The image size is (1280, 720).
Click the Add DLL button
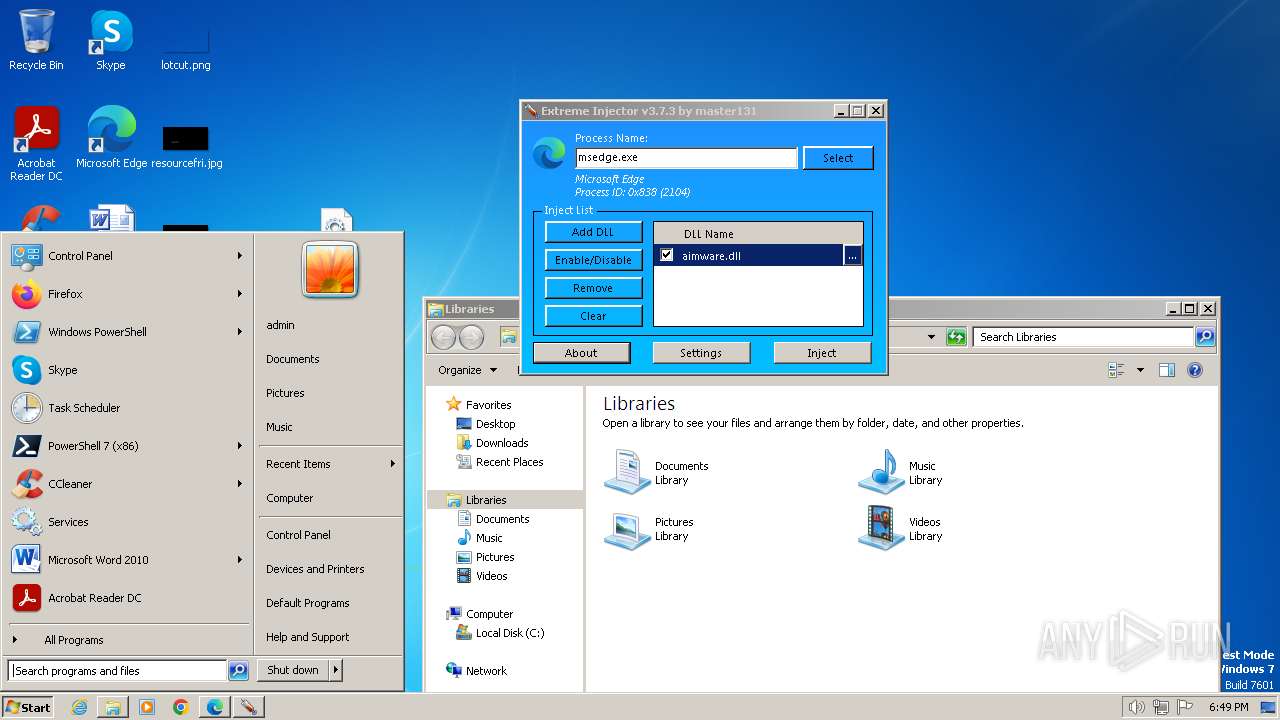pos(593,232)
